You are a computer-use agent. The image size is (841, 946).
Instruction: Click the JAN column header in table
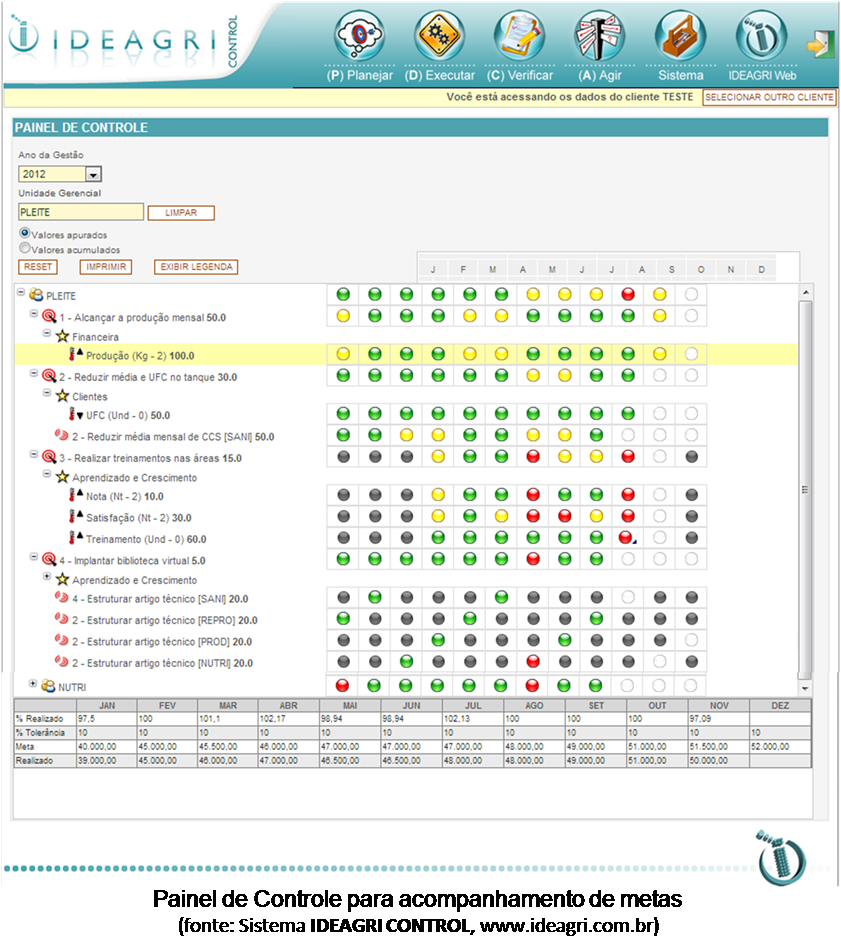[x=107, y=705]
